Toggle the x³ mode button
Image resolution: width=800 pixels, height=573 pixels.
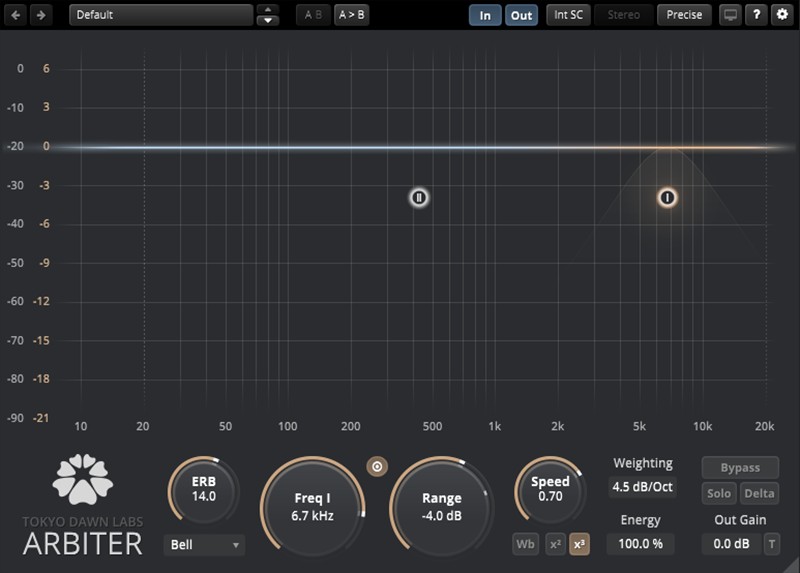tap(579, 544)
